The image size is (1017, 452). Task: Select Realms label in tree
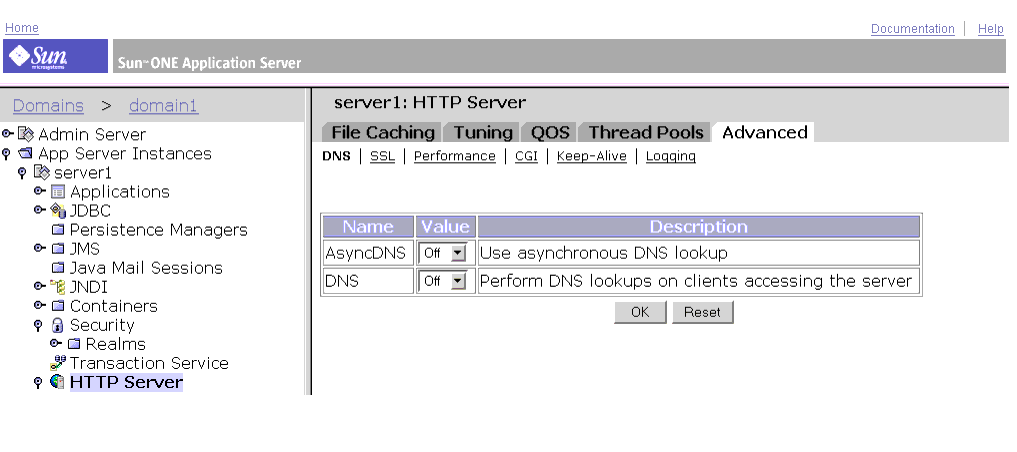click(x=115, y=344)
